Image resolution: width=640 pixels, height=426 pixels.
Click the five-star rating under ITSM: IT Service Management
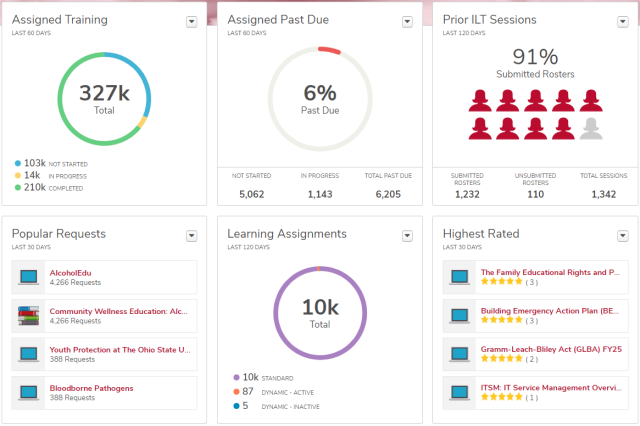502,397
